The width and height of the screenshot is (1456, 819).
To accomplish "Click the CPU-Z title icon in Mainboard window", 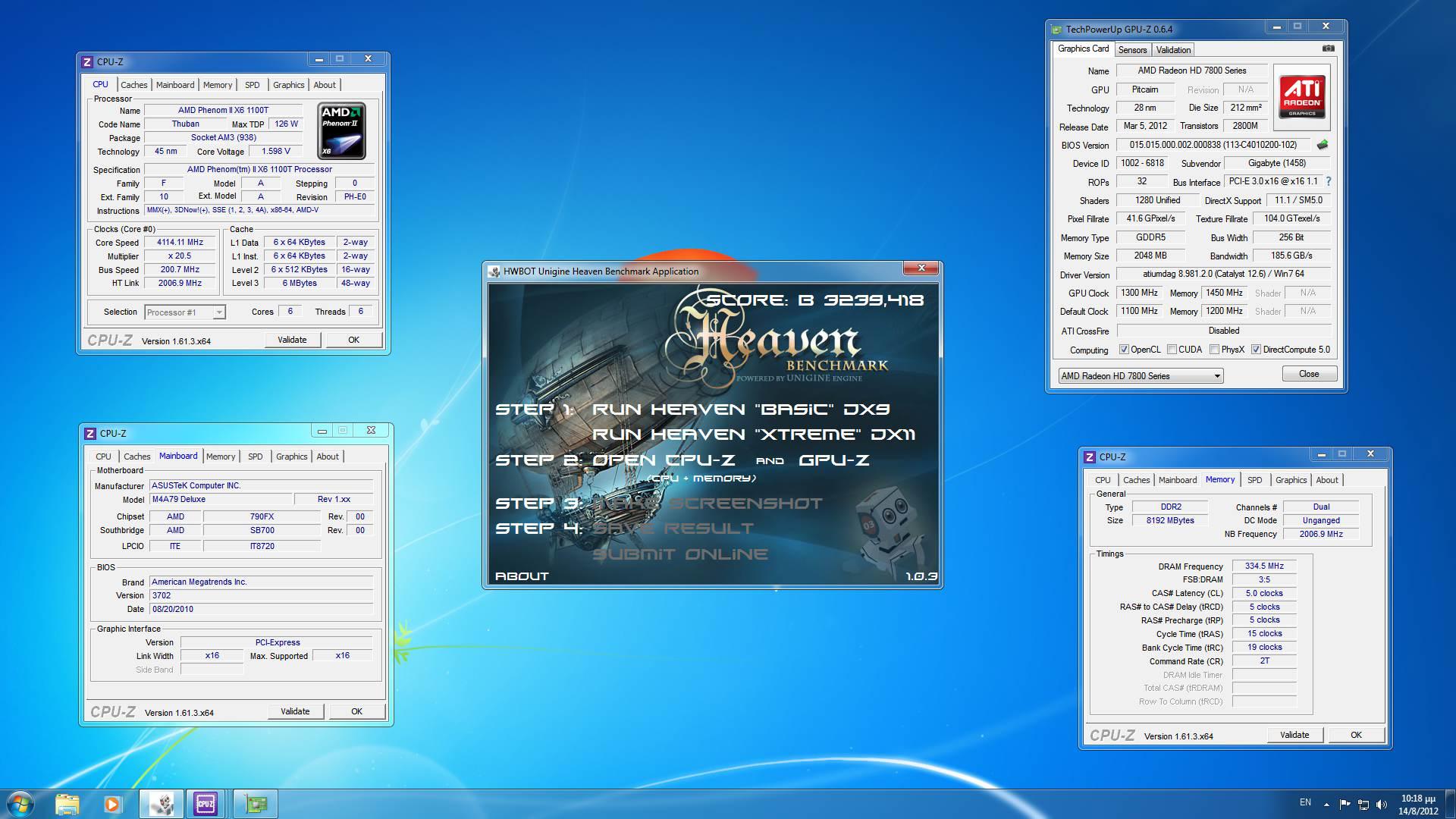I will point(90,433).
